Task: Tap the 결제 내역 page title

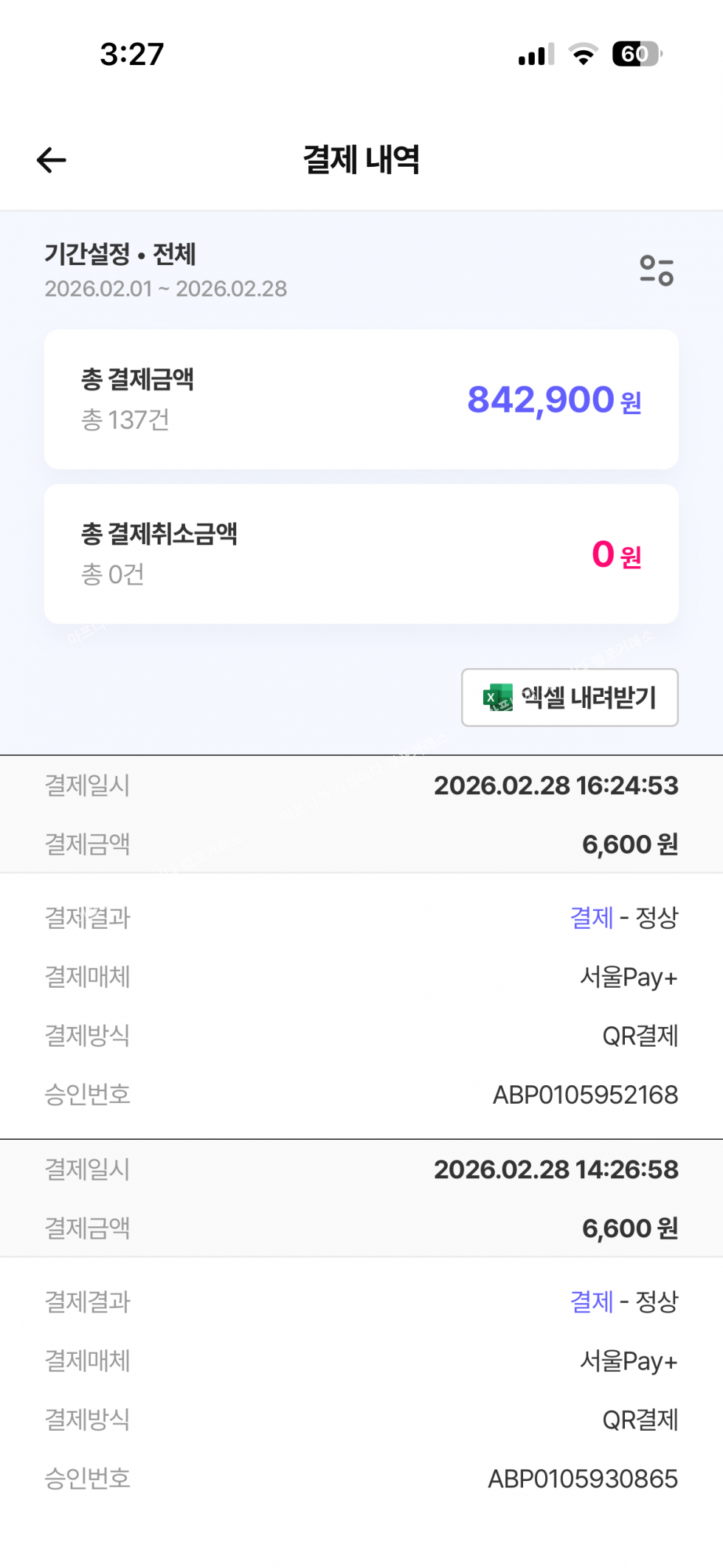Action: coord(361,159)
